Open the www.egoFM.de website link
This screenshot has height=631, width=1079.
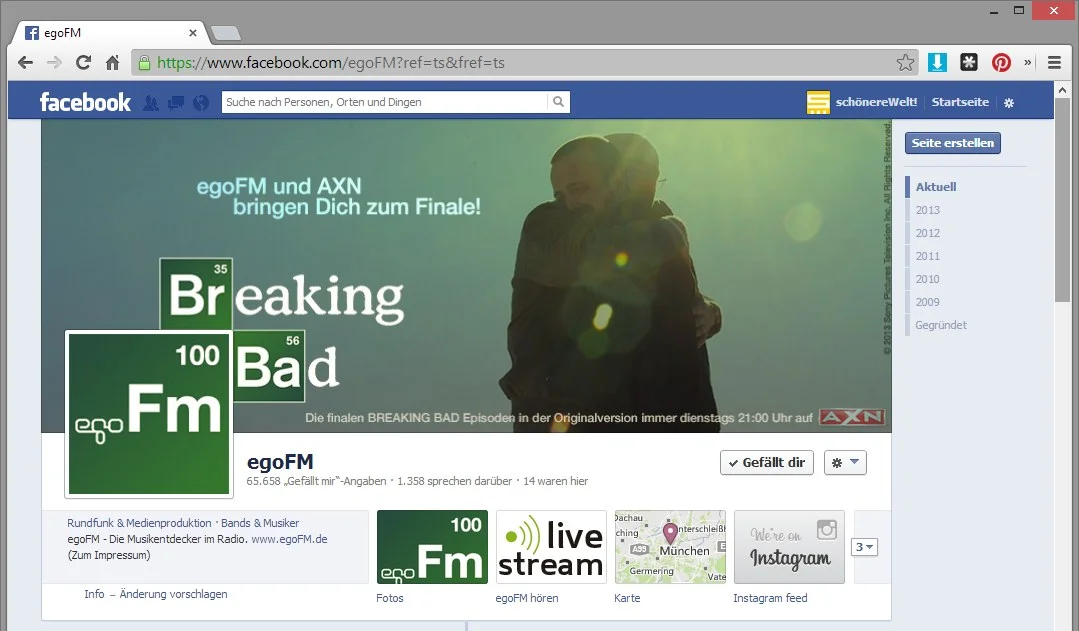click(x=289, y=539)
